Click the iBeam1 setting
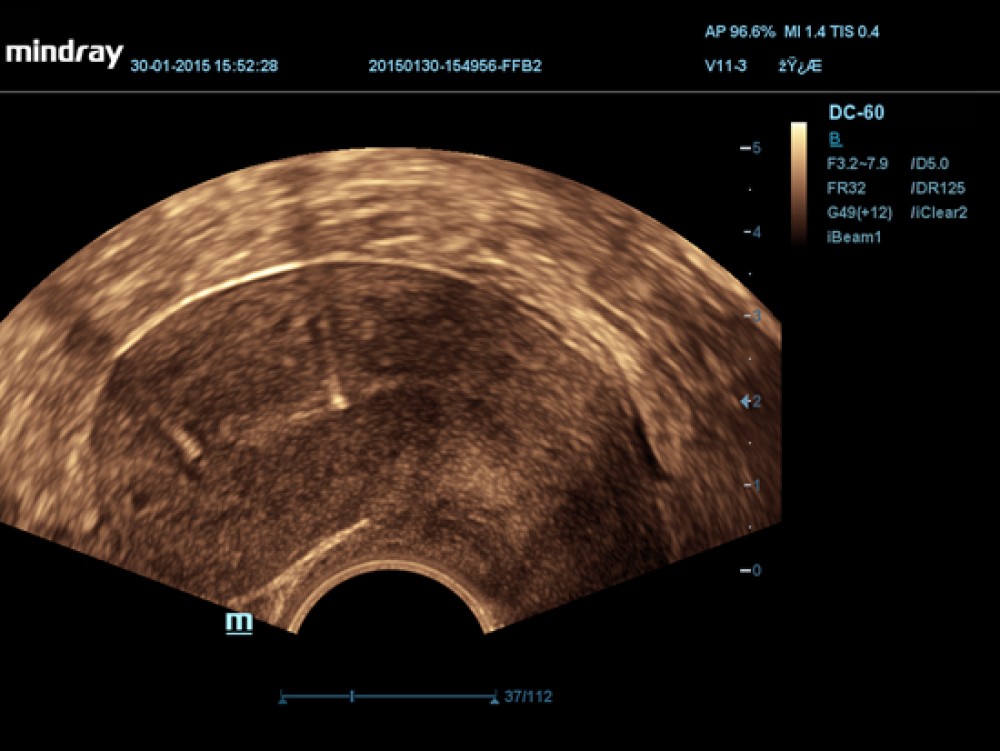This screenshot has height=751, width=1000. coord(850,238)
